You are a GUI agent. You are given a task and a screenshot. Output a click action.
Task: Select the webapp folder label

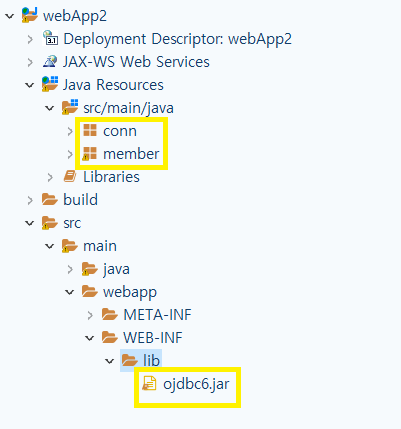click(130, 292)
